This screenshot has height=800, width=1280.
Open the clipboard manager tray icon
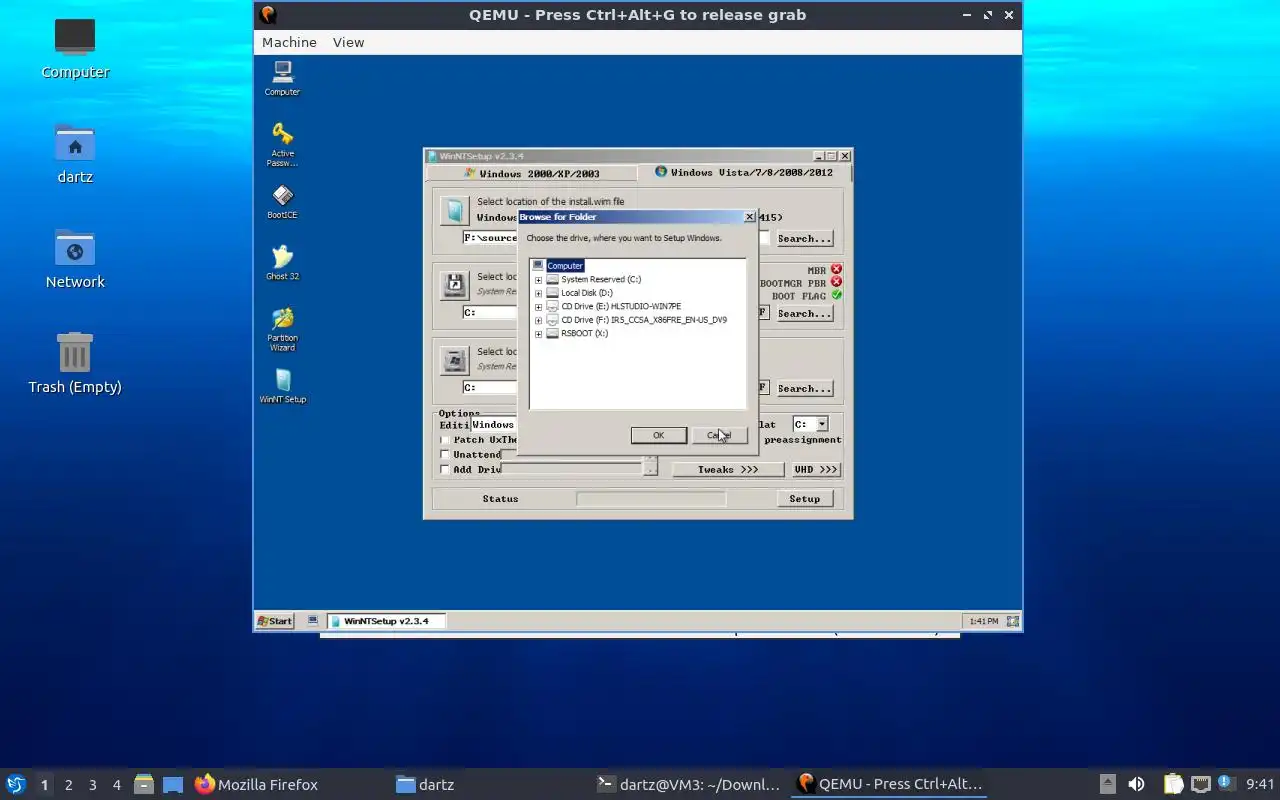click(x=1173, y=784)
